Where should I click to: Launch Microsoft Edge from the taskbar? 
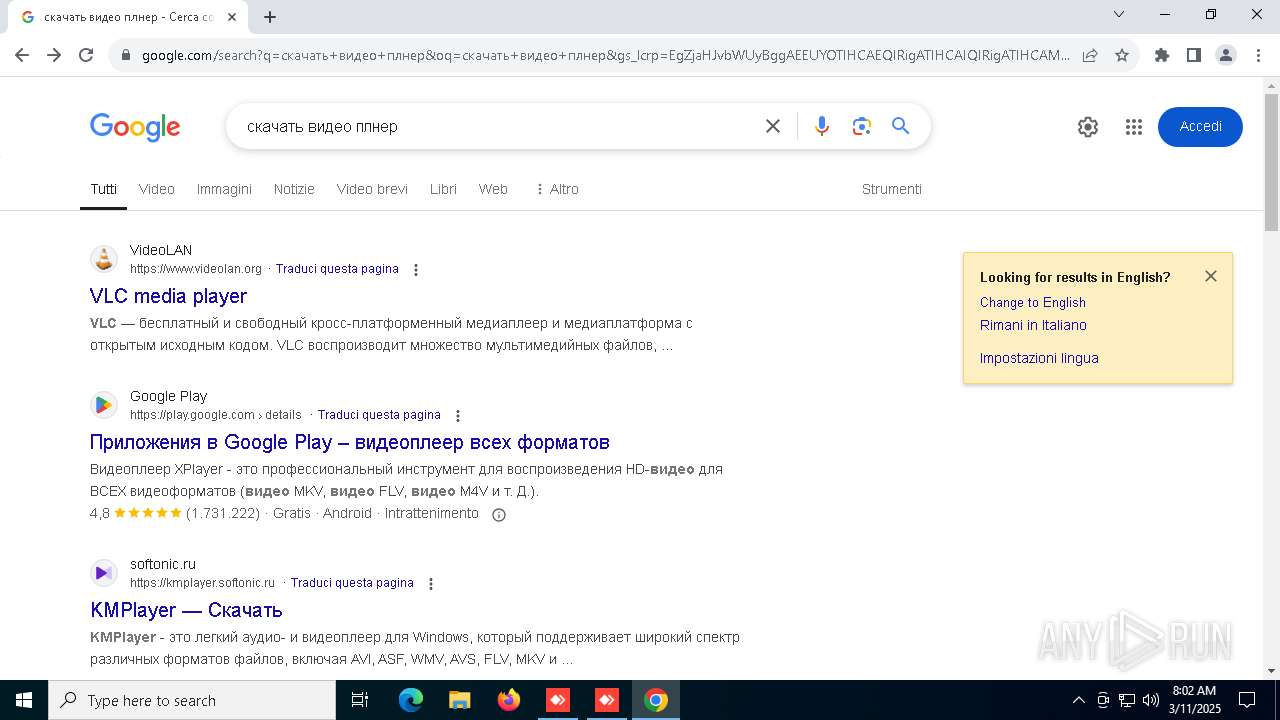(x=411, y=700)
